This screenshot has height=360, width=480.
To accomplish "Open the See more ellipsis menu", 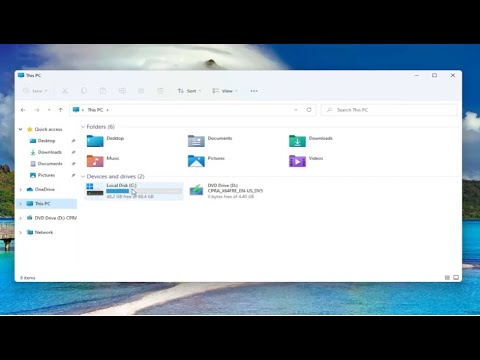I will [254, 91].
